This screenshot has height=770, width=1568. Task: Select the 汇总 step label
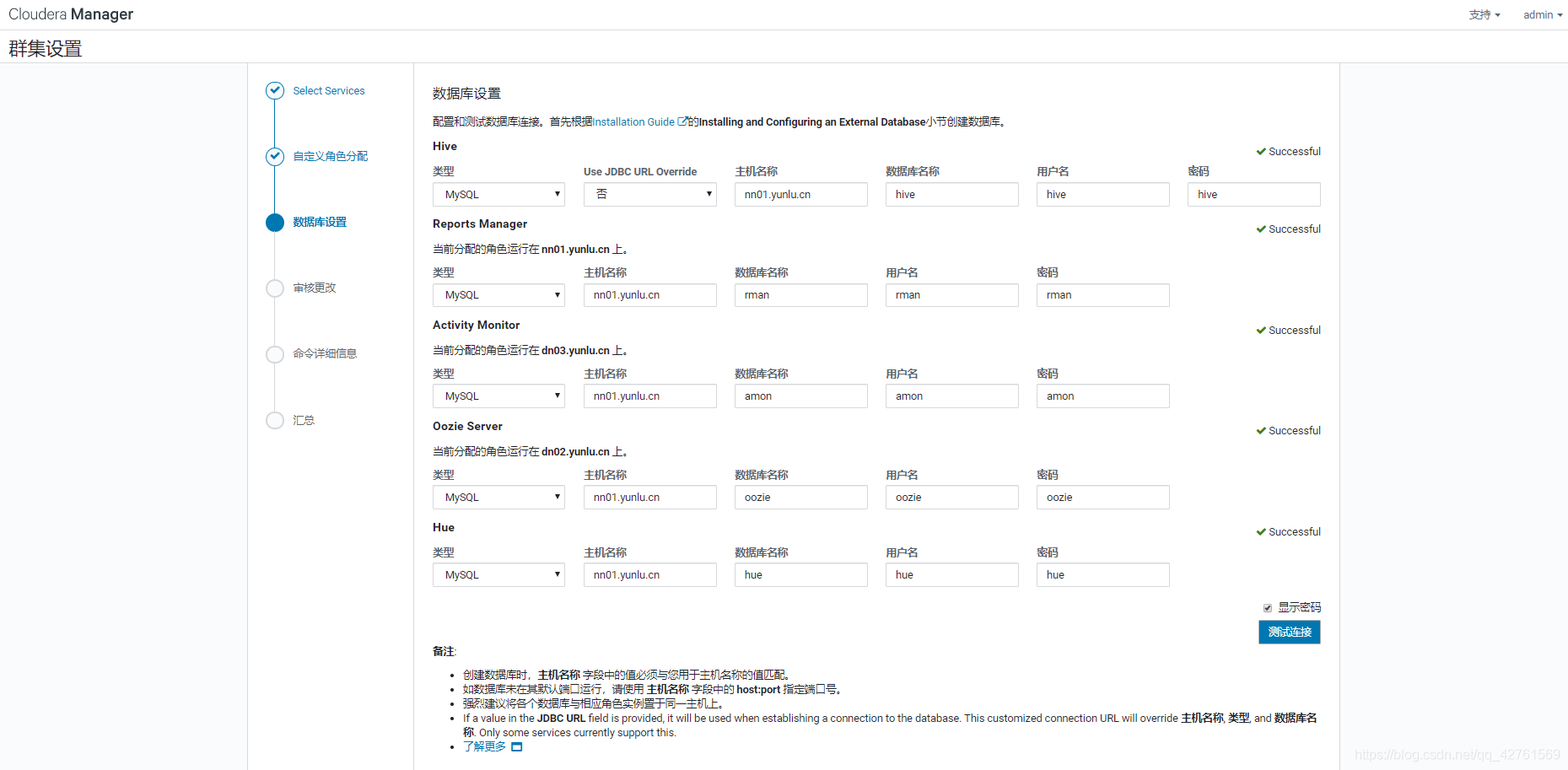pos(304,420)
